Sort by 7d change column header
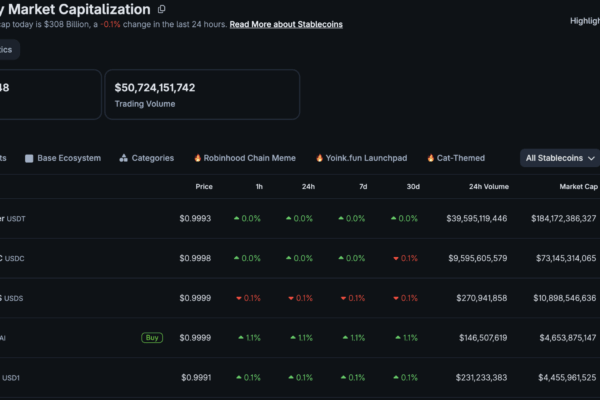 tap(363, 186)
